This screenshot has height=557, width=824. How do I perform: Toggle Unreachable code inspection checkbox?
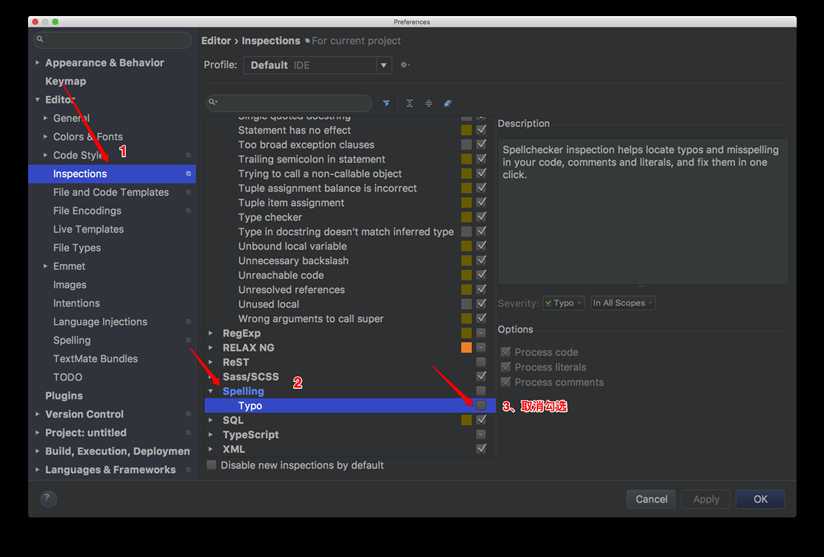481,274
